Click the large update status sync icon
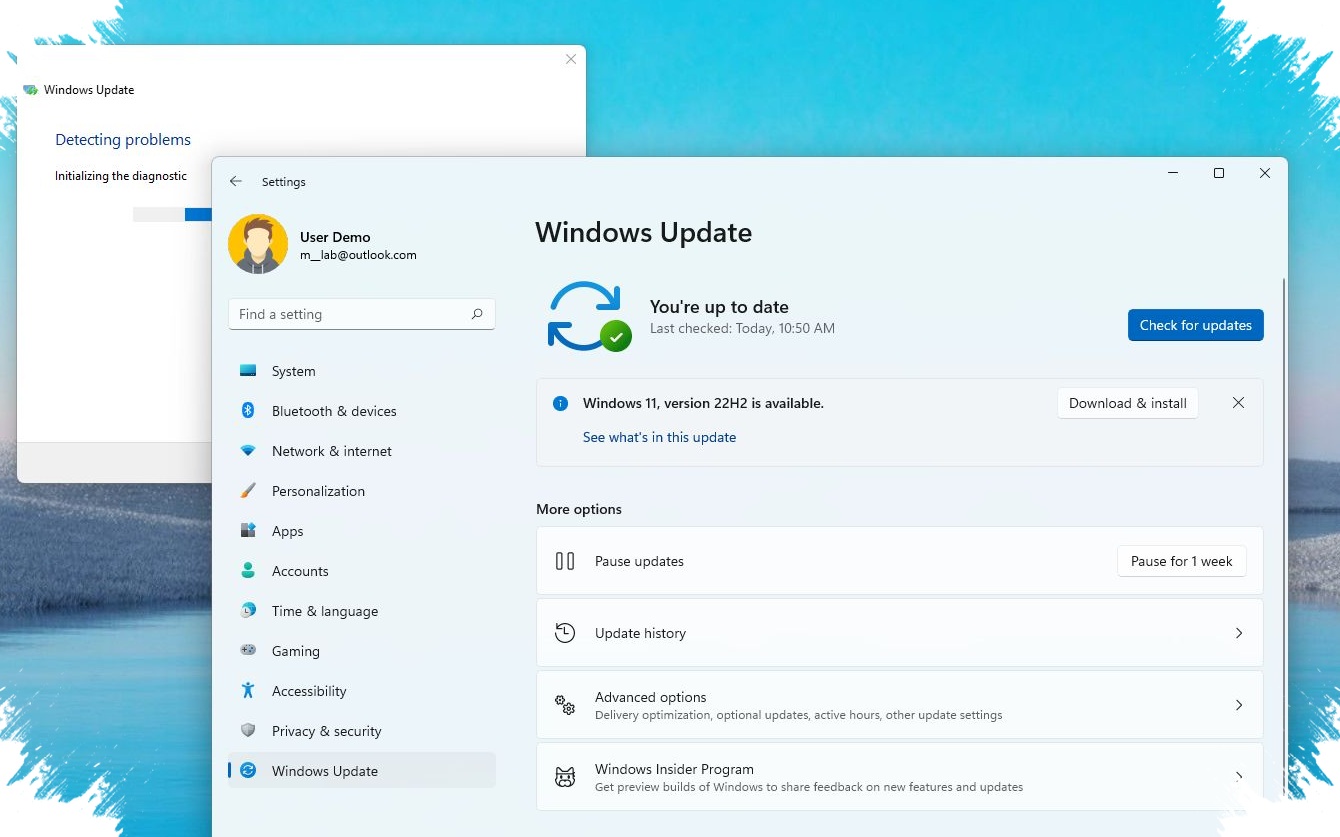The image size is (1340, 837). pyautogui.click(x=588, y=315)
